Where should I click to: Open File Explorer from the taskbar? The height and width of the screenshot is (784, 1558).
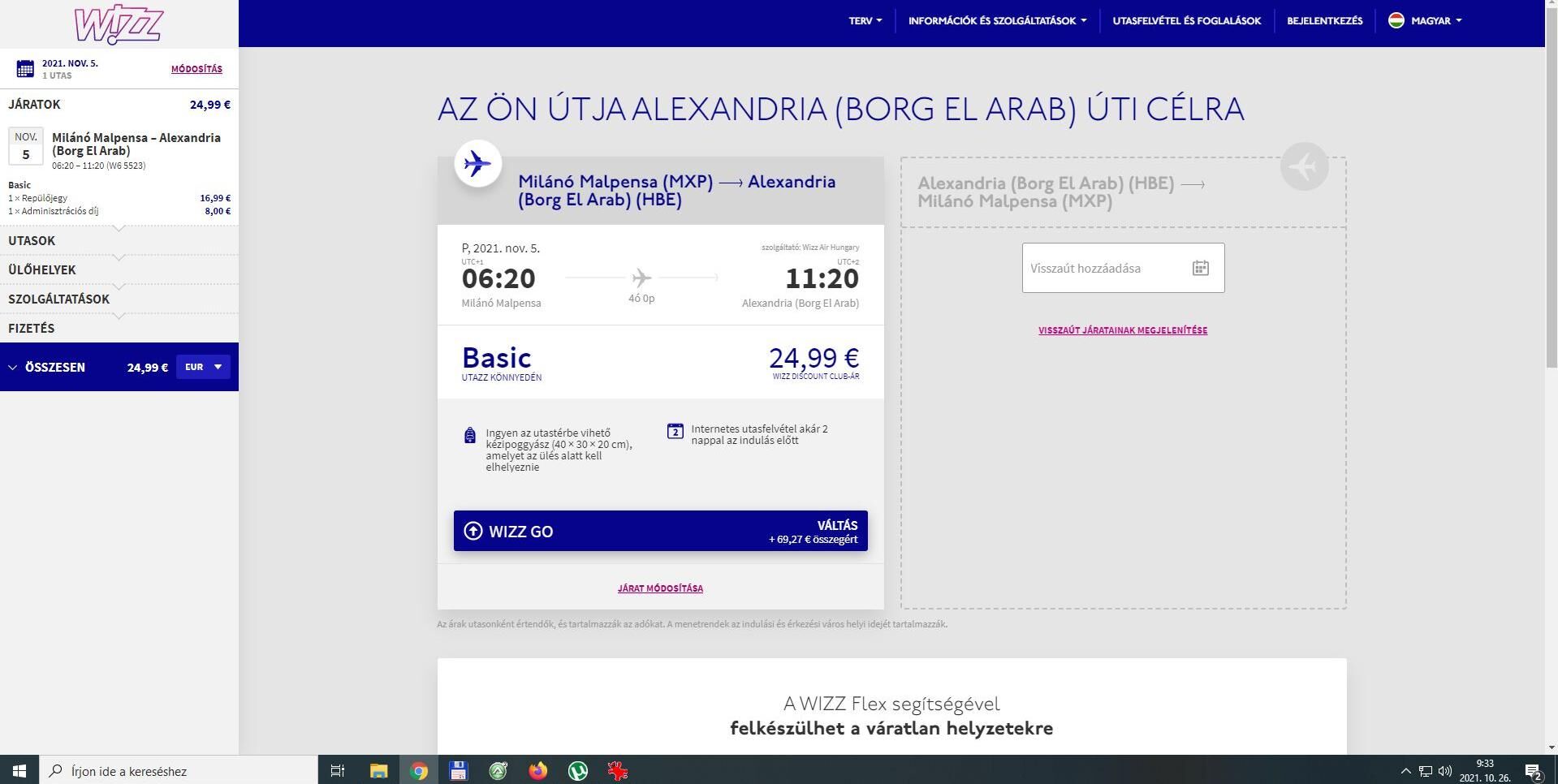[378, 770]
